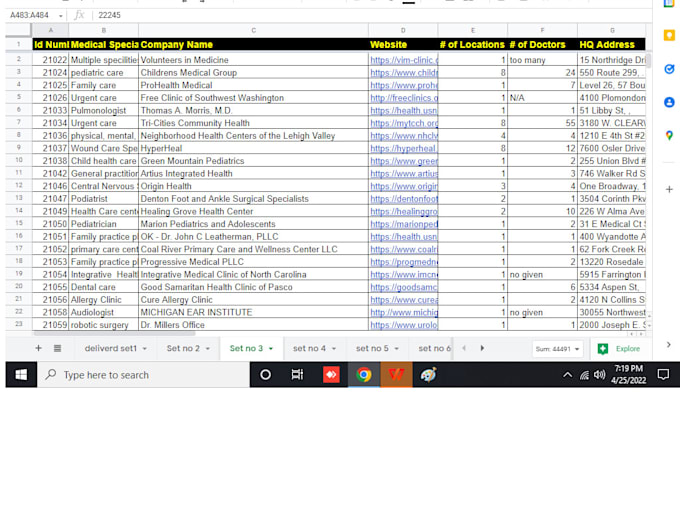Open red AnyDesk app in taskbar
The height and width of the screenshot is (510, 680).
coord(331,375)
